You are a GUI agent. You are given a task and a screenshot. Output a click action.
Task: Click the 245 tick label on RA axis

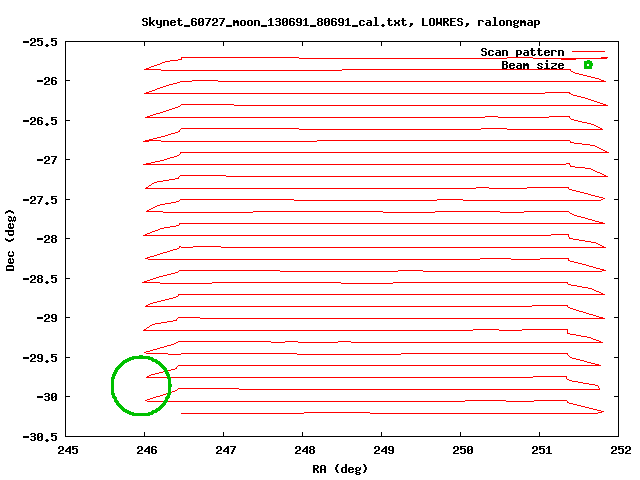click(x=67, y=450)
